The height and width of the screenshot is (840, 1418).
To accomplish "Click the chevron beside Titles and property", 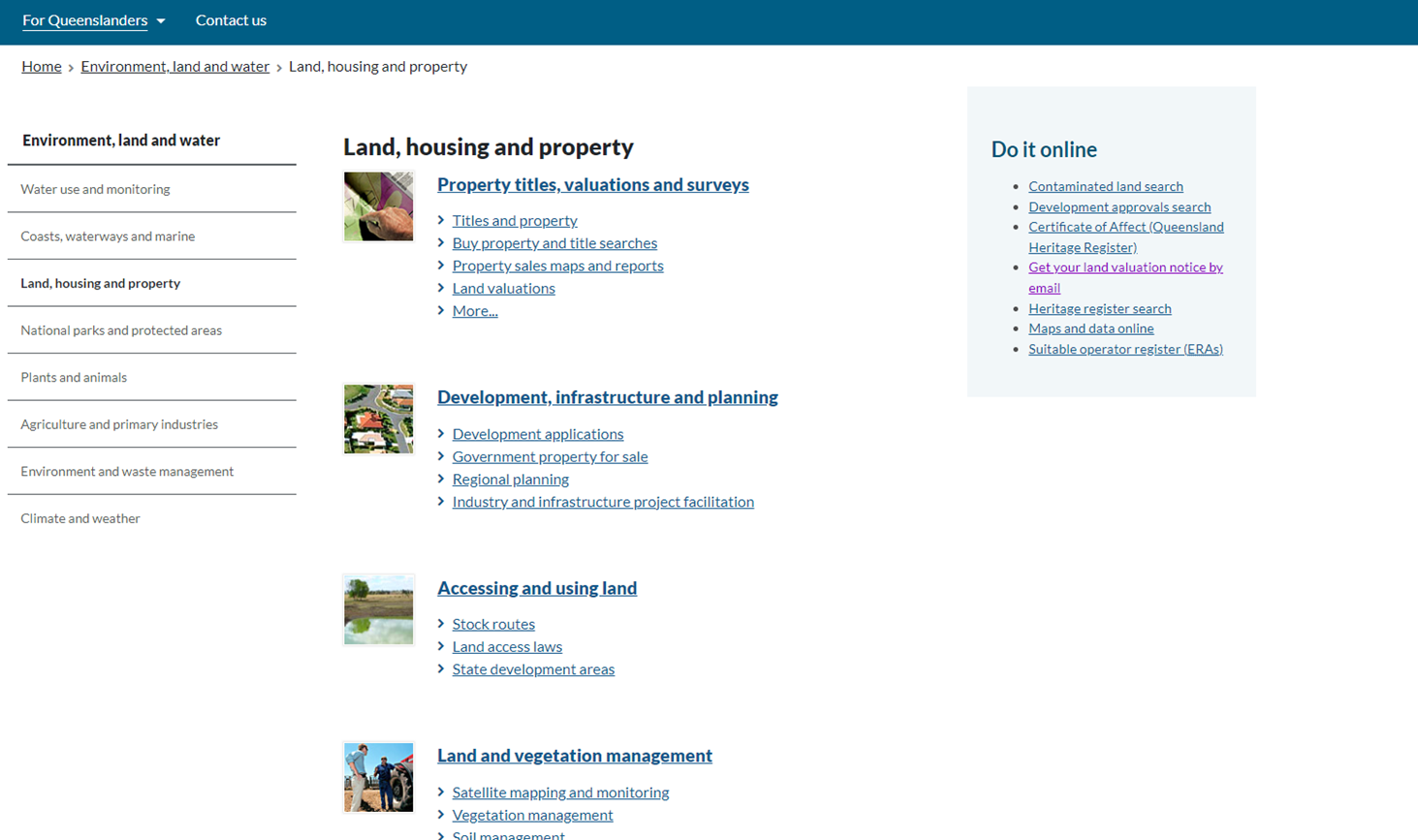I will 441,220.
